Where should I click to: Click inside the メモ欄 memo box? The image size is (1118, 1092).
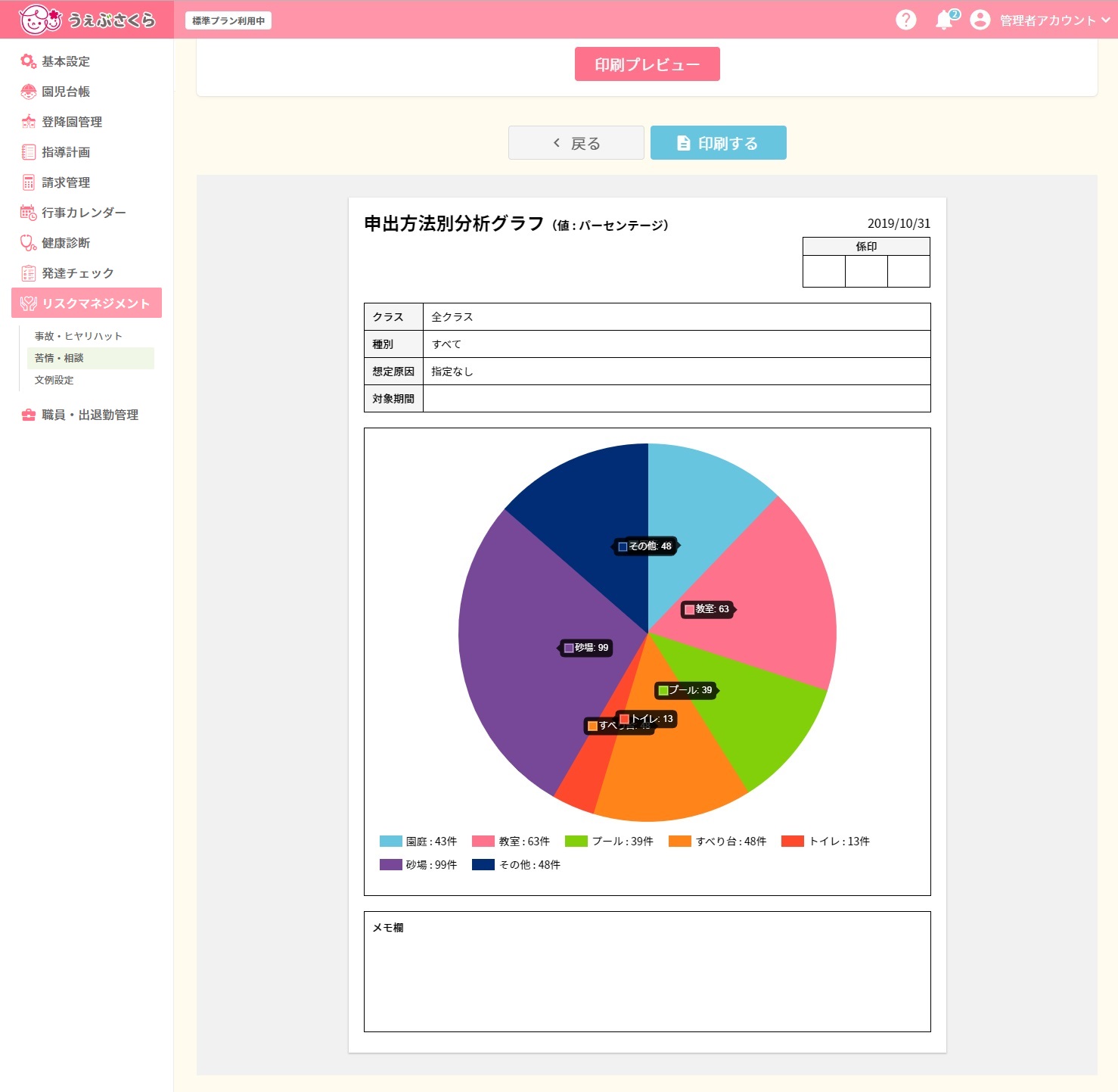coord(648,972)
